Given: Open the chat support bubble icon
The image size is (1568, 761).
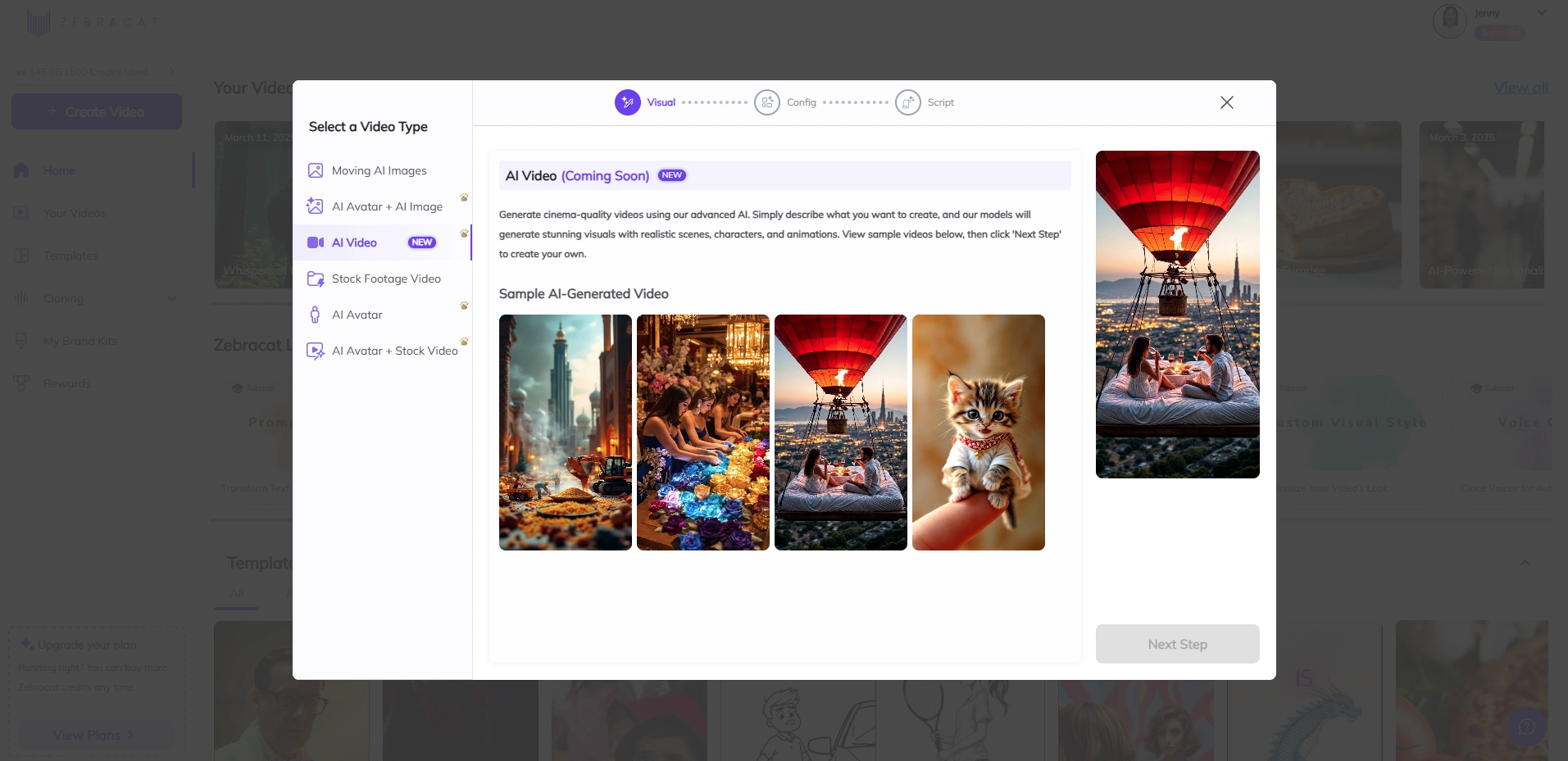Looking at the screenshot, I should (1527, 727).
